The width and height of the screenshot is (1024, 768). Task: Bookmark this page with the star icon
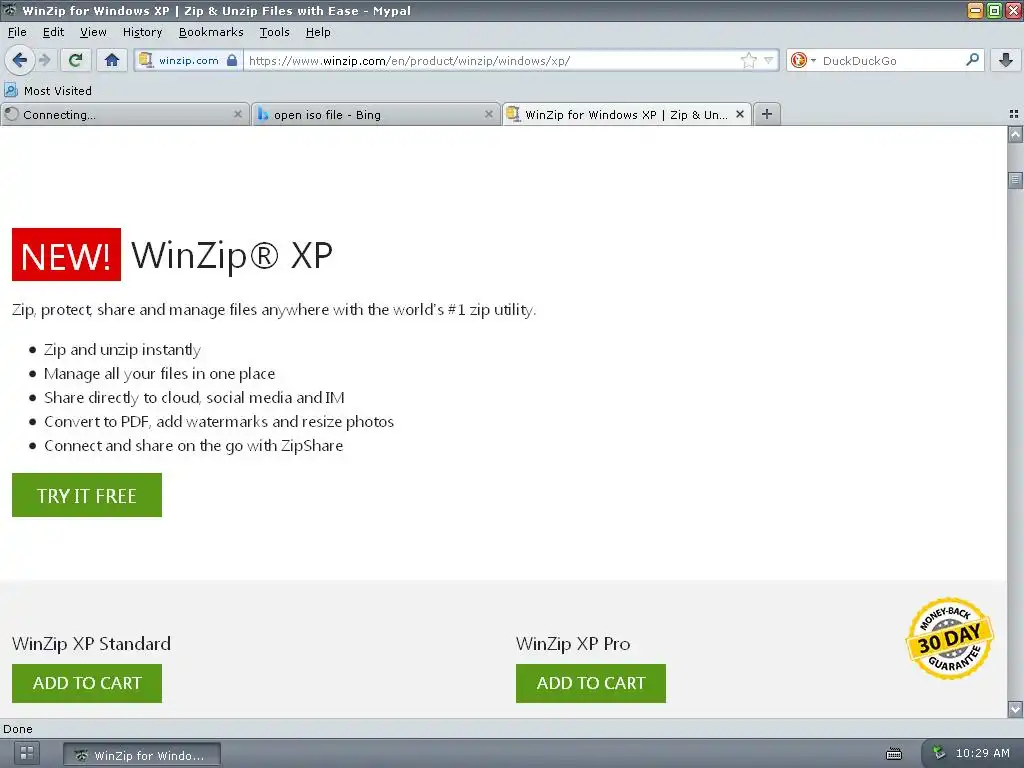pos(748,61)
